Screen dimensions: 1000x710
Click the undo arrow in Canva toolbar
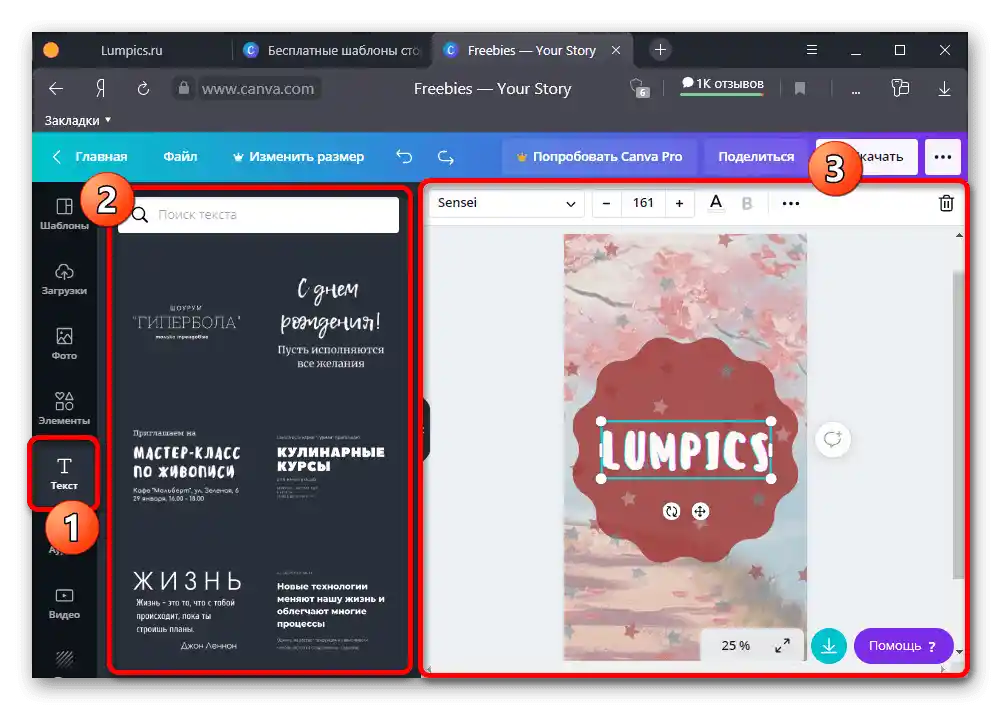pyautogui.click(x=404, y=156)
